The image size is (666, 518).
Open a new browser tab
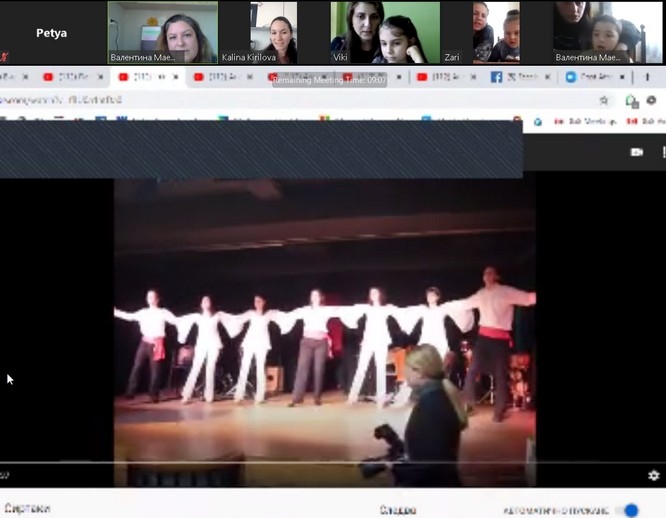pos(647,77)
